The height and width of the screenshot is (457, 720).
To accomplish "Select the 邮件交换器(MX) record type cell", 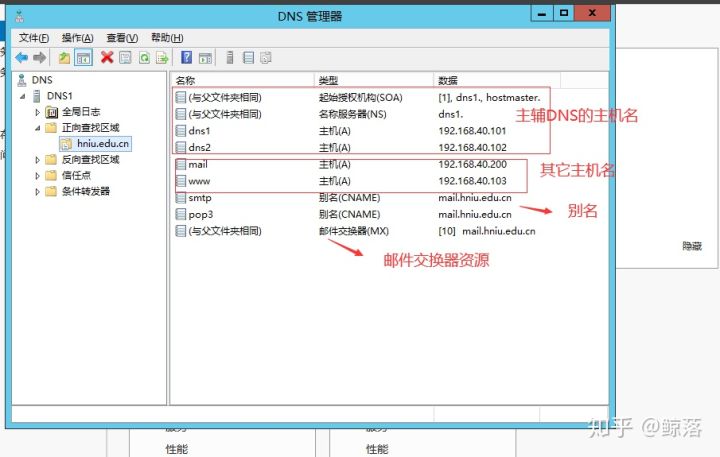I will click(x=354, y=231).
